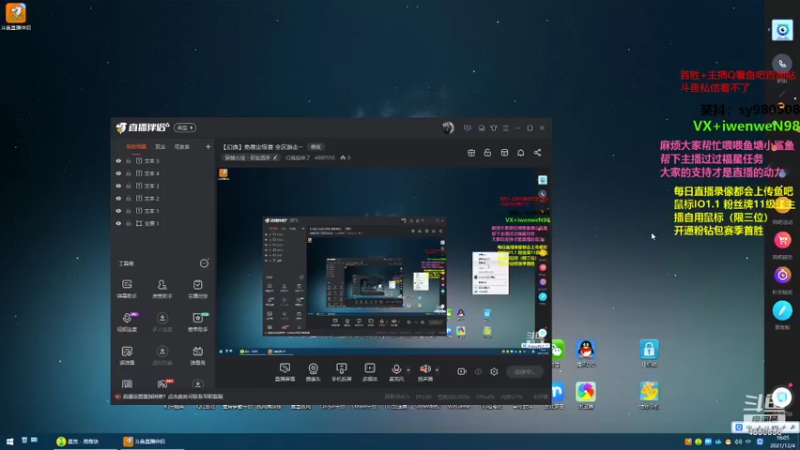Edit the stream category pencil tag
Image resolution: width=800 pixels, height=450 pixels.
(x=251, y=158)
